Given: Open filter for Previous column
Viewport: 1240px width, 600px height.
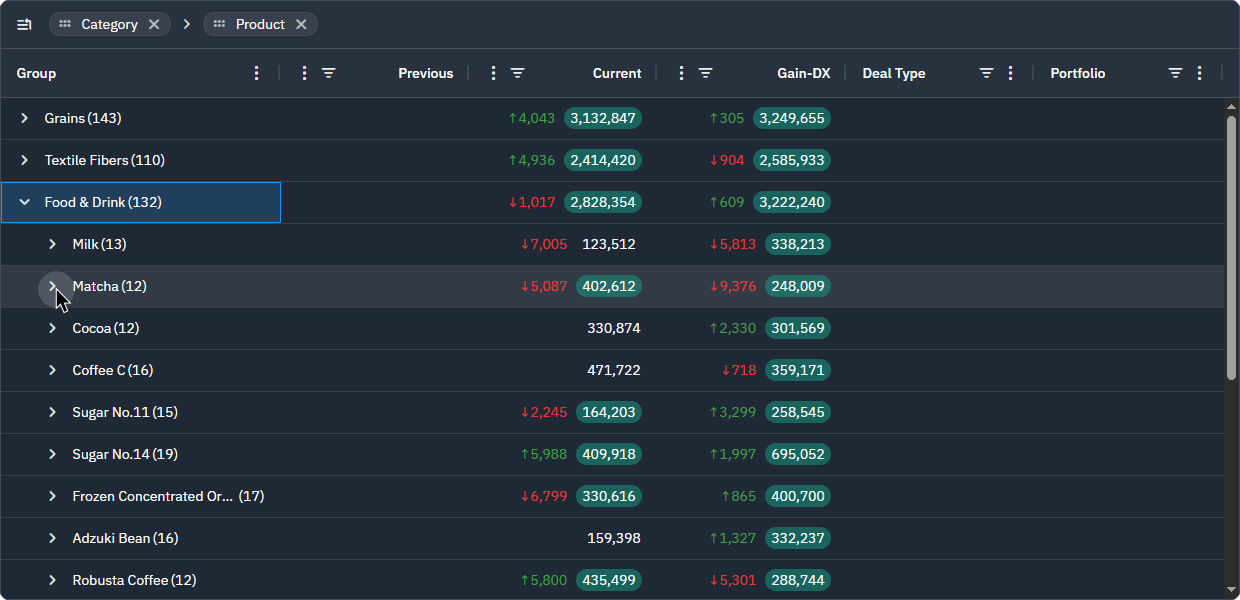Looking at the screenshot, I should point(328,73).
